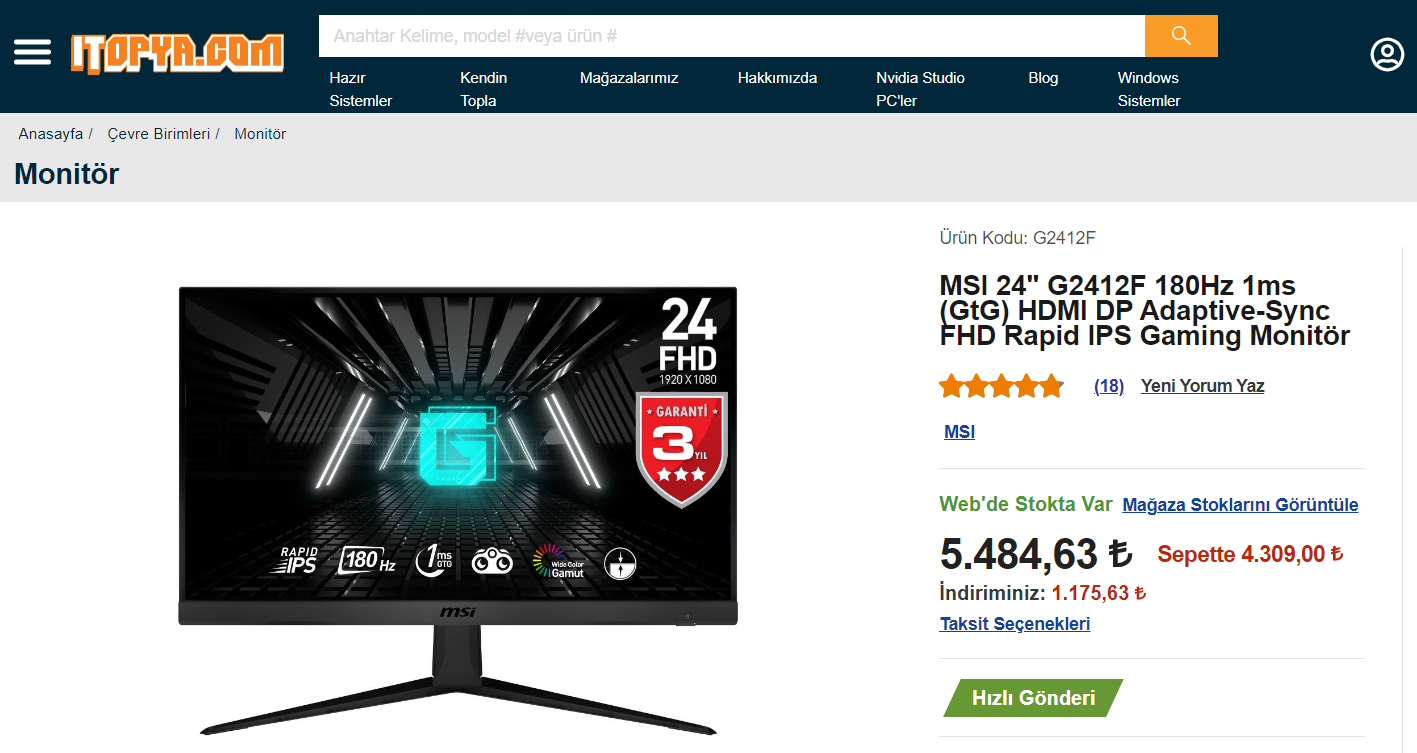Click the 180 Hz feature icon
Viewport: 1417px width, 753px height.
[x=367, y=560]
